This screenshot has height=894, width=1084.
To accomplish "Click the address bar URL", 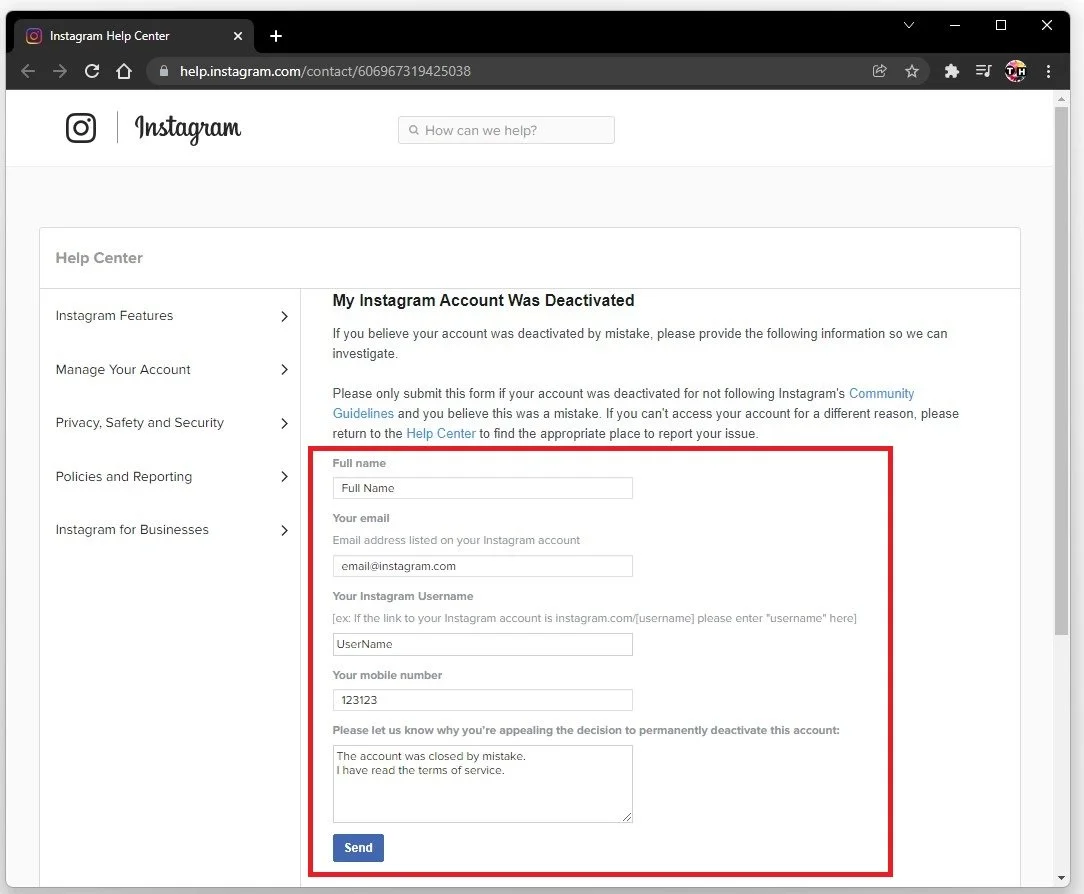I will click(325, 71).
